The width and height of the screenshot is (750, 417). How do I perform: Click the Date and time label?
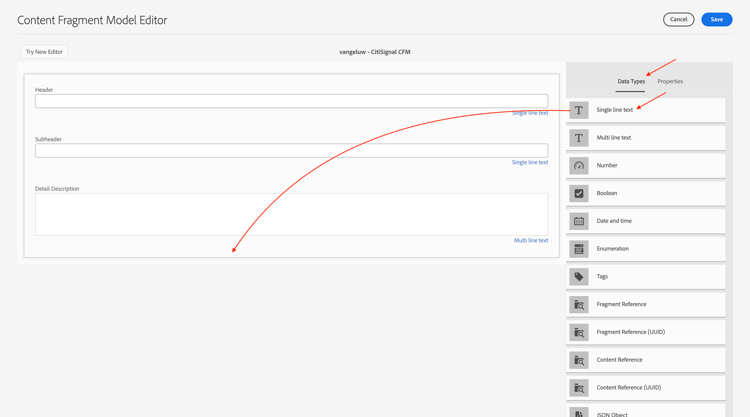point(614,221)
